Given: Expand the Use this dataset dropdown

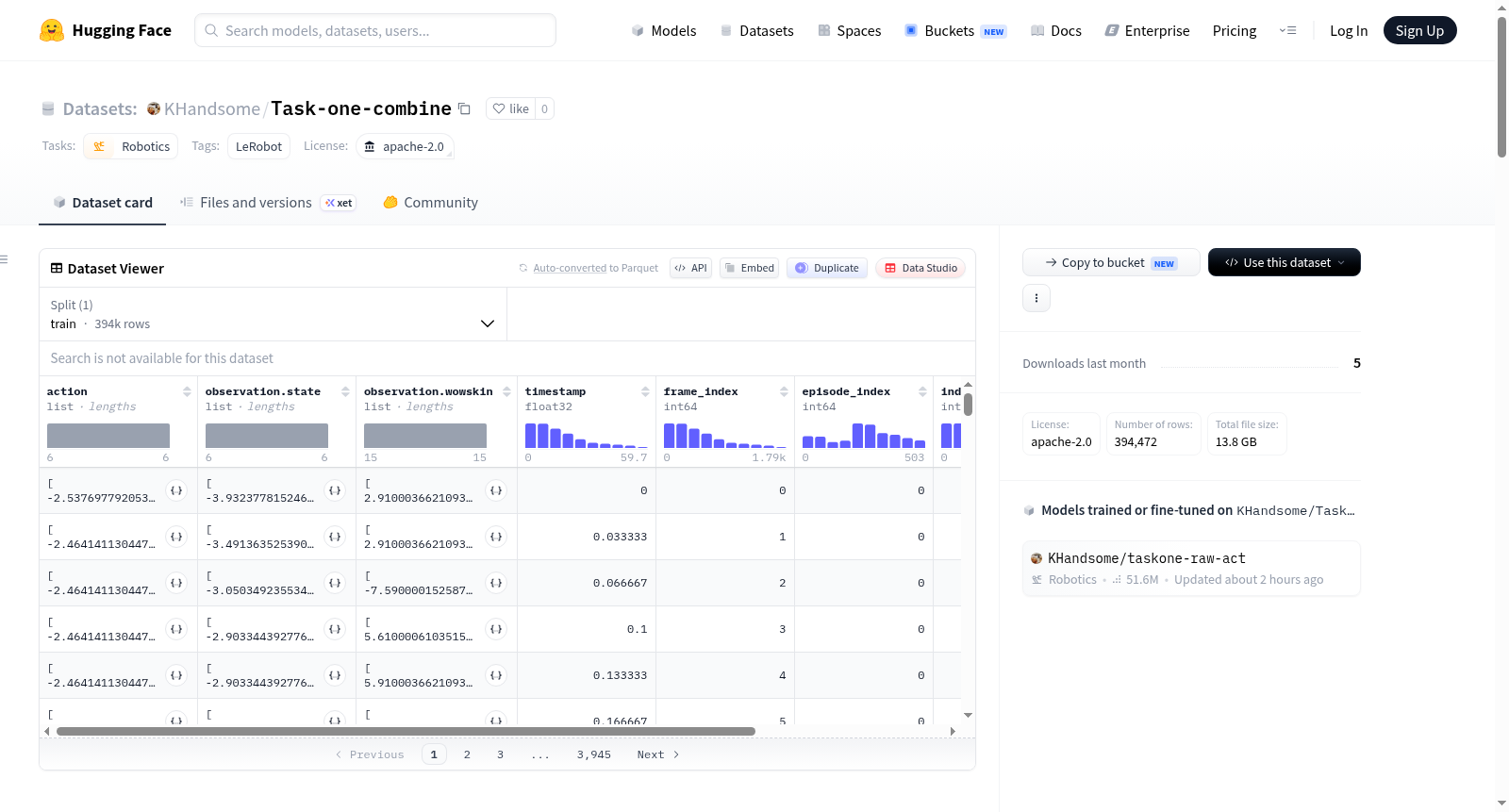Looking at the screenshot, I should (1284, 262).
